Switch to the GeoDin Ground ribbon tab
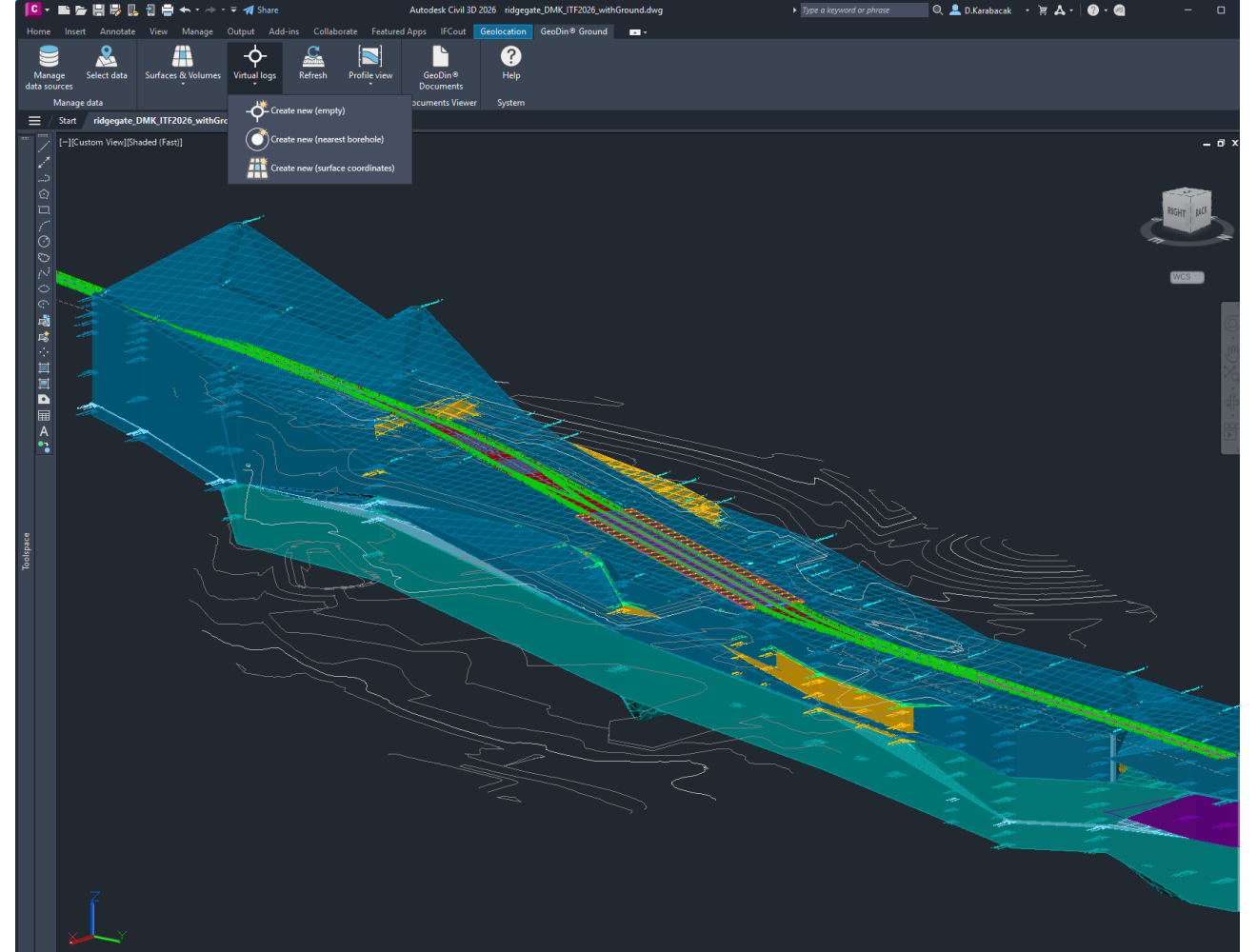This screenshot has width=1257, height=952. coord(573,31)
